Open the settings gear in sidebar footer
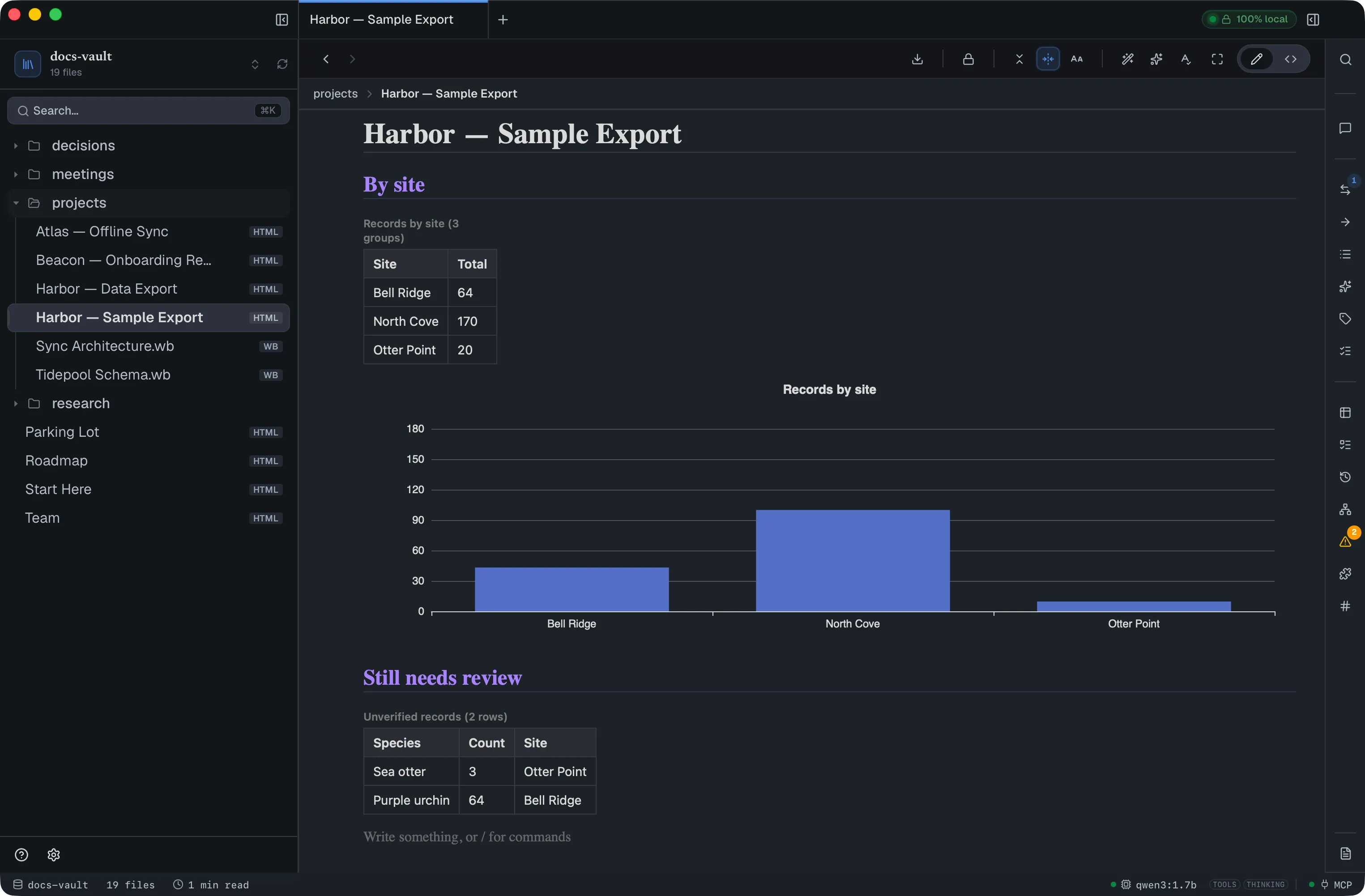1365x896 pixels. click(53, 855)
